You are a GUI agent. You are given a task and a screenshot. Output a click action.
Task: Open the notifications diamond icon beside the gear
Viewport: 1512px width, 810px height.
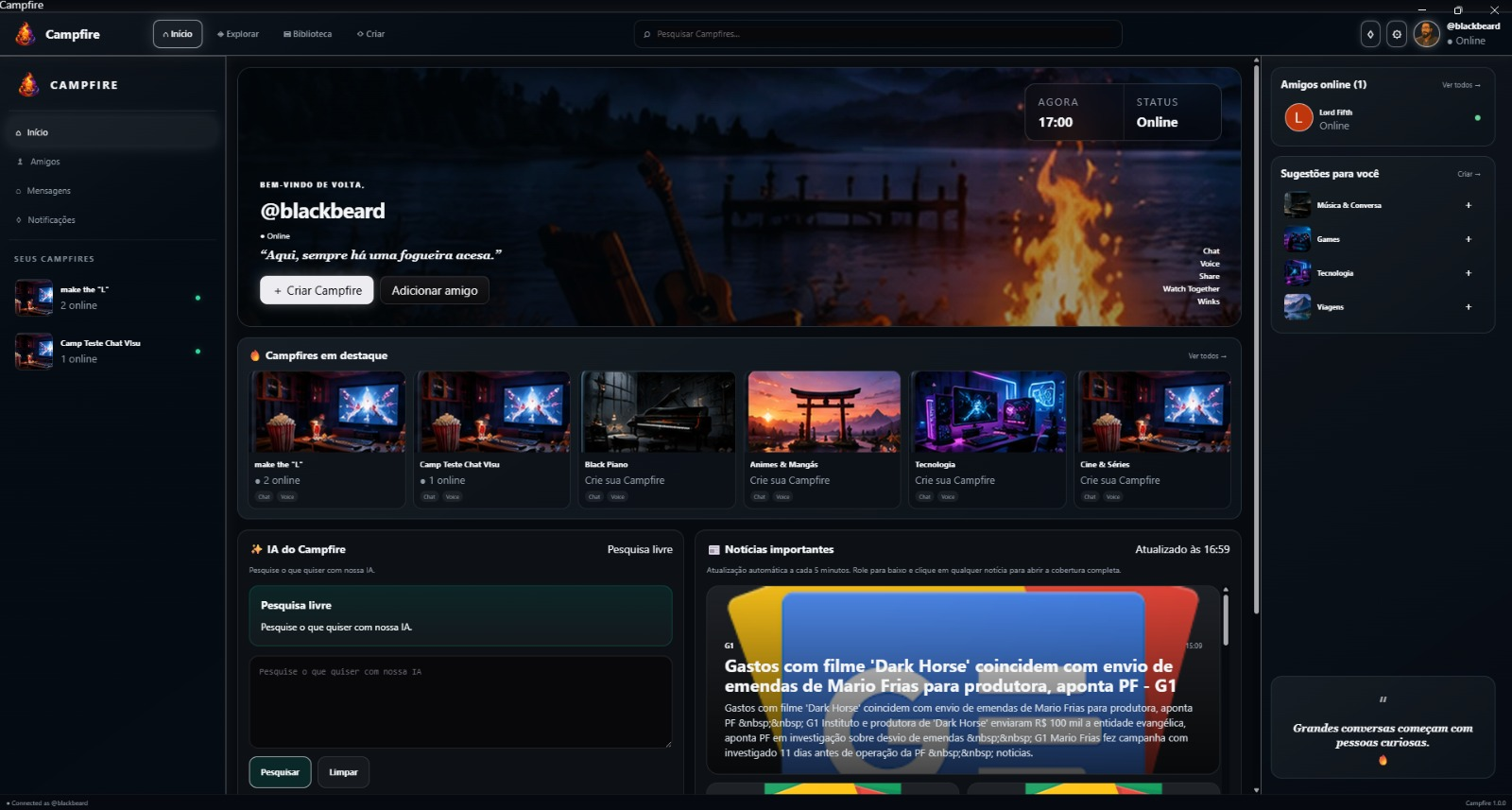tap(1370, 34)
